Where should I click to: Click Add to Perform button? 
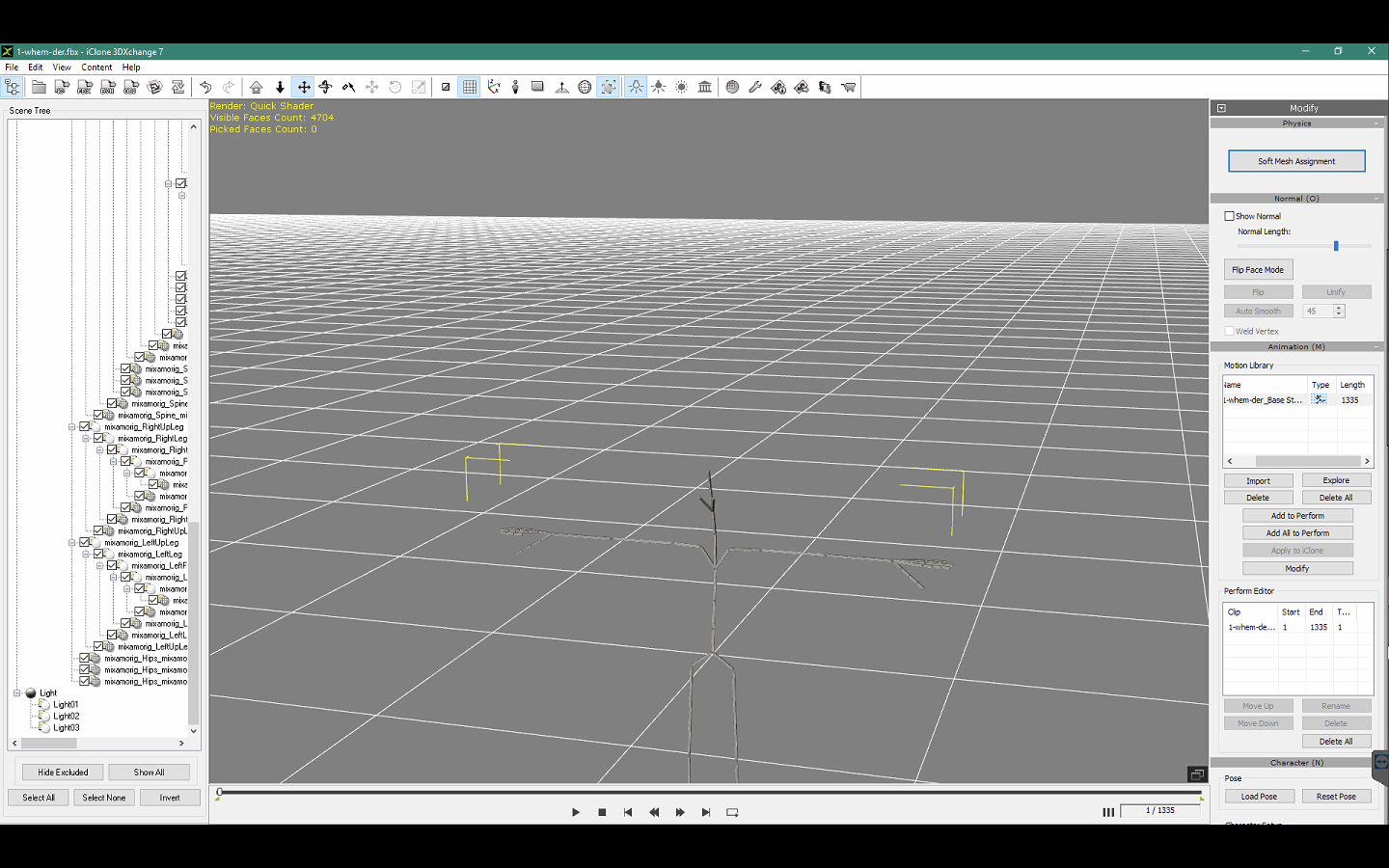pos(1297,516)
